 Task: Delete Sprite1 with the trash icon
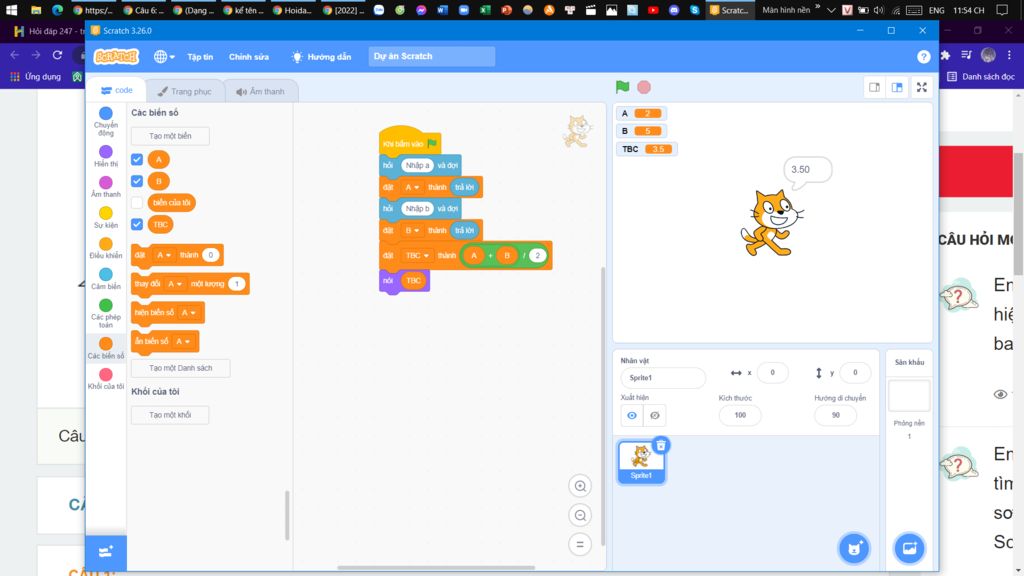[661, 445]
